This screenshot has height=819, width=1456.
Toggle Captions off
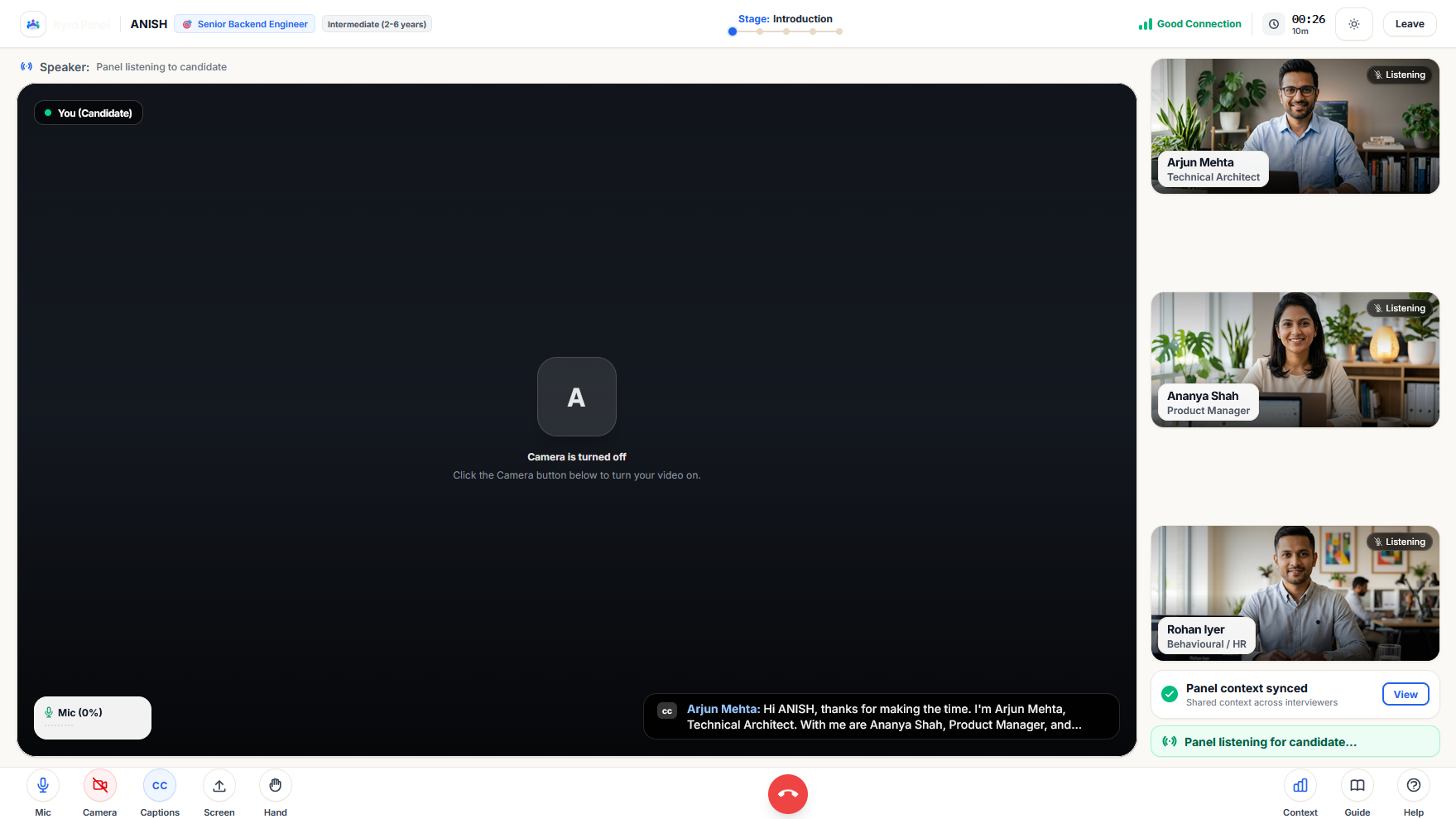[x=160, y=785]
